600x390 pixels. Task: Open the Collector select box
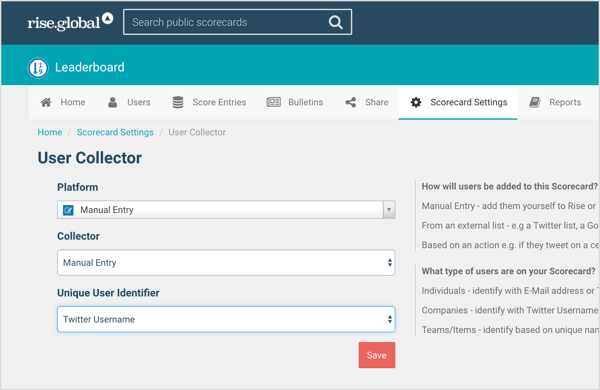226,263
